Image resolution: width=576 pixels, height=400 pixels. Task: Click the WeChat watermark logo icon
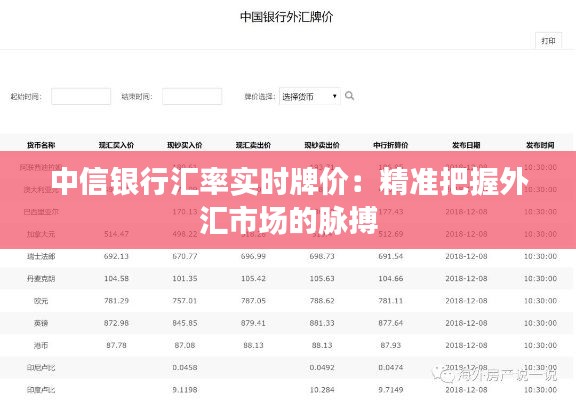pyautogui.click(x=443, y=374)
